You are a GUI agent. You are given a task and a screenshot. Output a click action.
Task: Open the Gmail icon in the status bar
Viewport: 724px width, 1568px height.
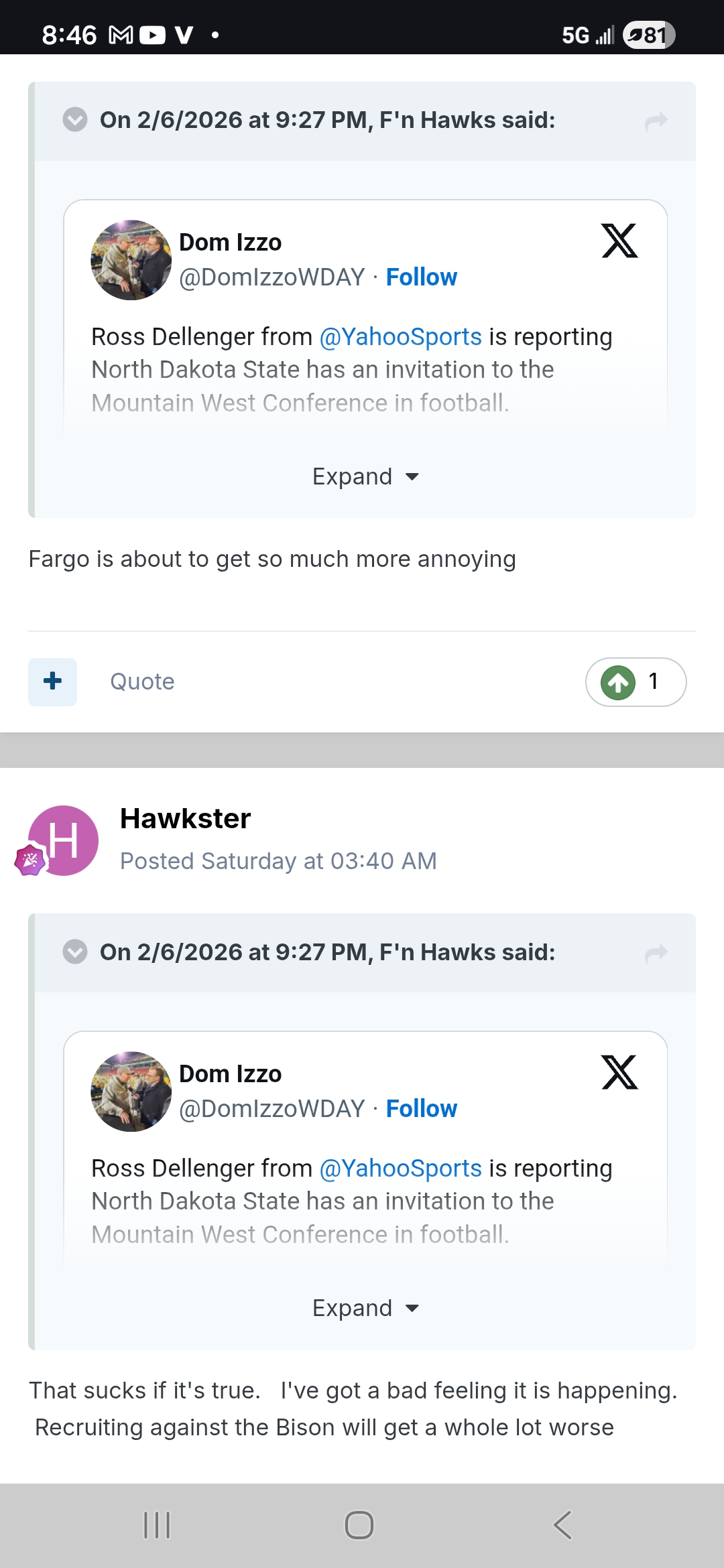[119, 34]
